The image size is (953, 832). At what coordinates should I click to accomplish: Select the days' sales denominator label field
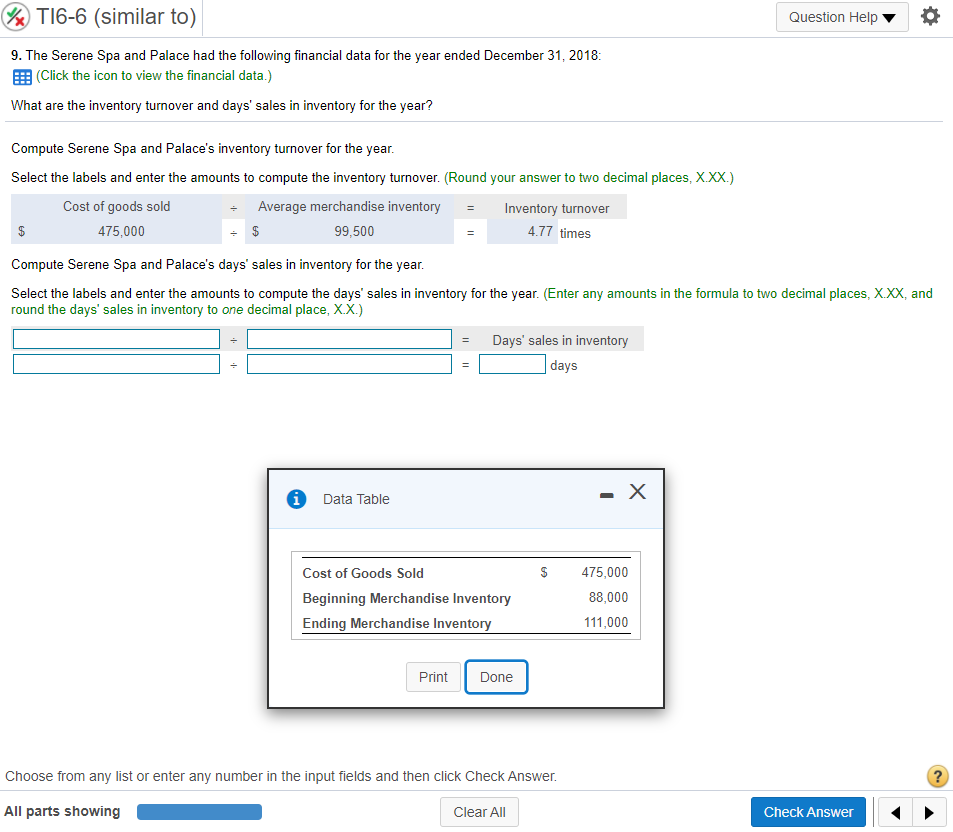(x=349, y=339)
